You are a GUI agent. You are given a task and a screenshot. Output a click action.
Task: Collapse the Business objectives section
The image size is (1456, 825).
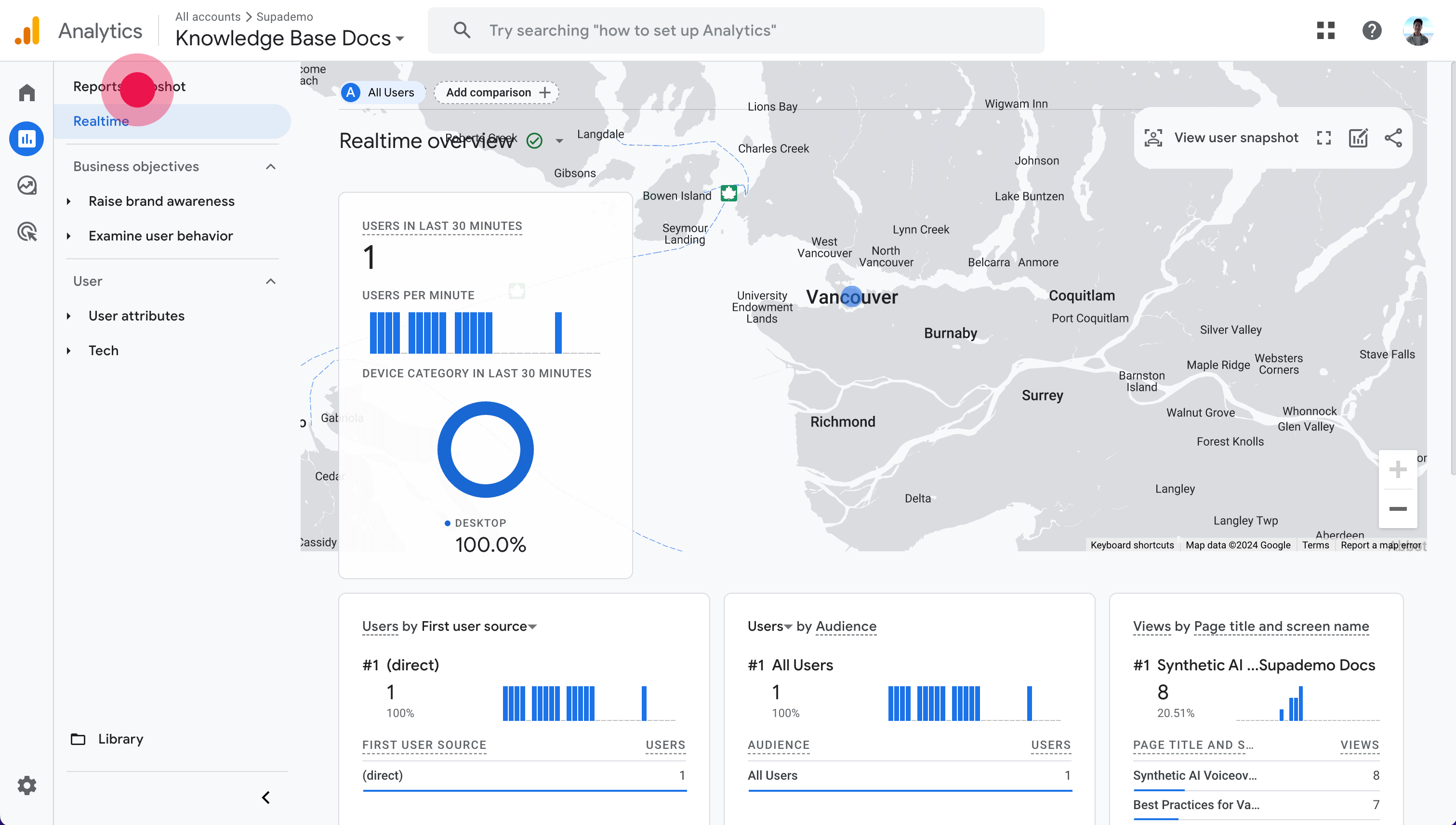(270, 167)
